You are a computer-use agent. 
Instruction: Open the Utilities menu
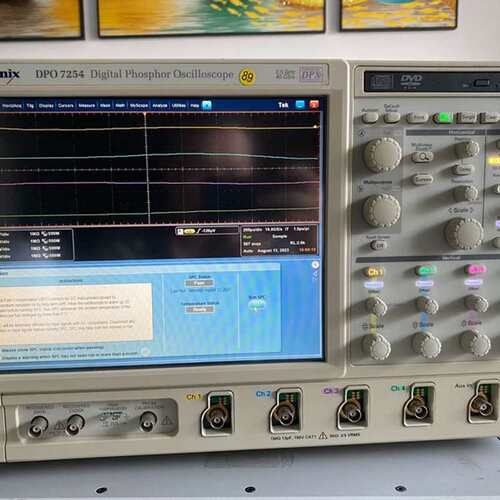(179, 106)
